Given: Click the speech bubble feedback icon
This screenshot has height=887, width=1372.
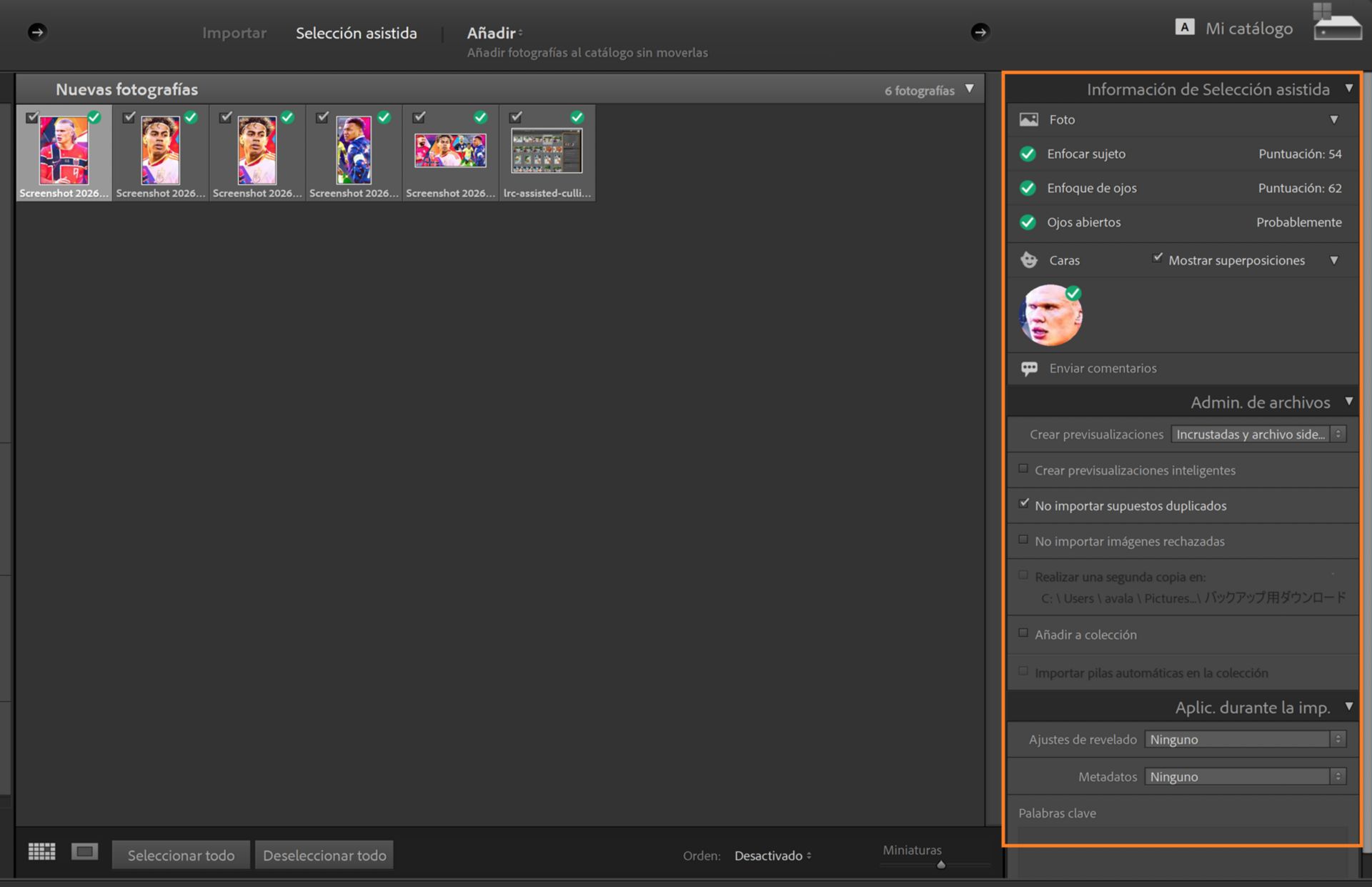Looking at the screenshot, I should click(1029, 368).
